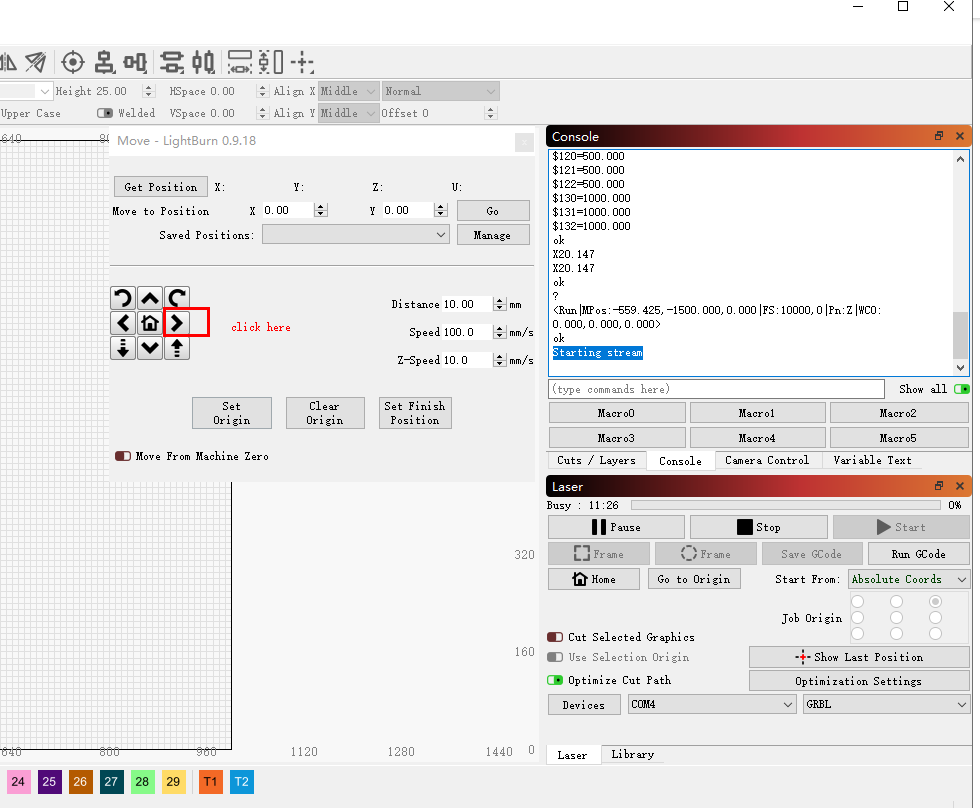Expand the Start From Absolute Coords dropdown
The image size is (980, 808).
(x=909, y=579)
